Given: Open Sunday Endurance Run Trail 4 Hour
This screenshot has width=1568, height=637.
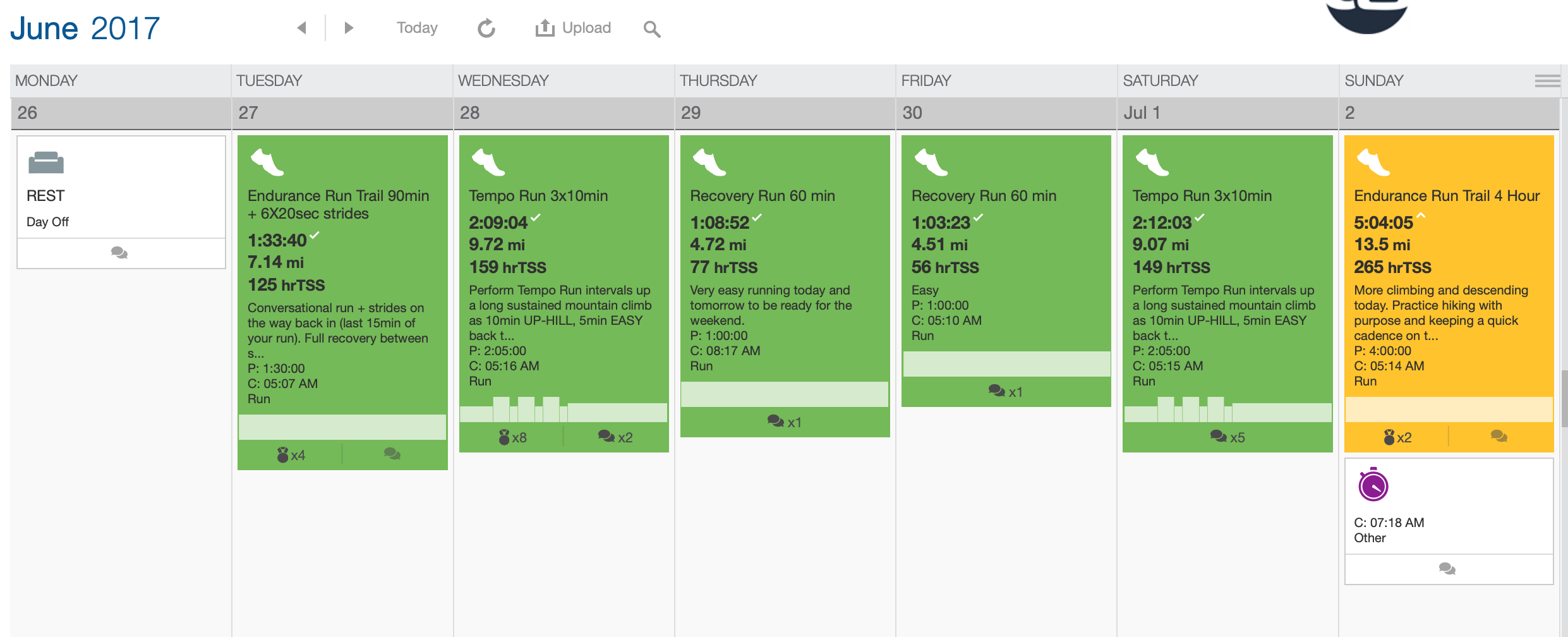Looking at the screenshot, I should coord(1446,196).
